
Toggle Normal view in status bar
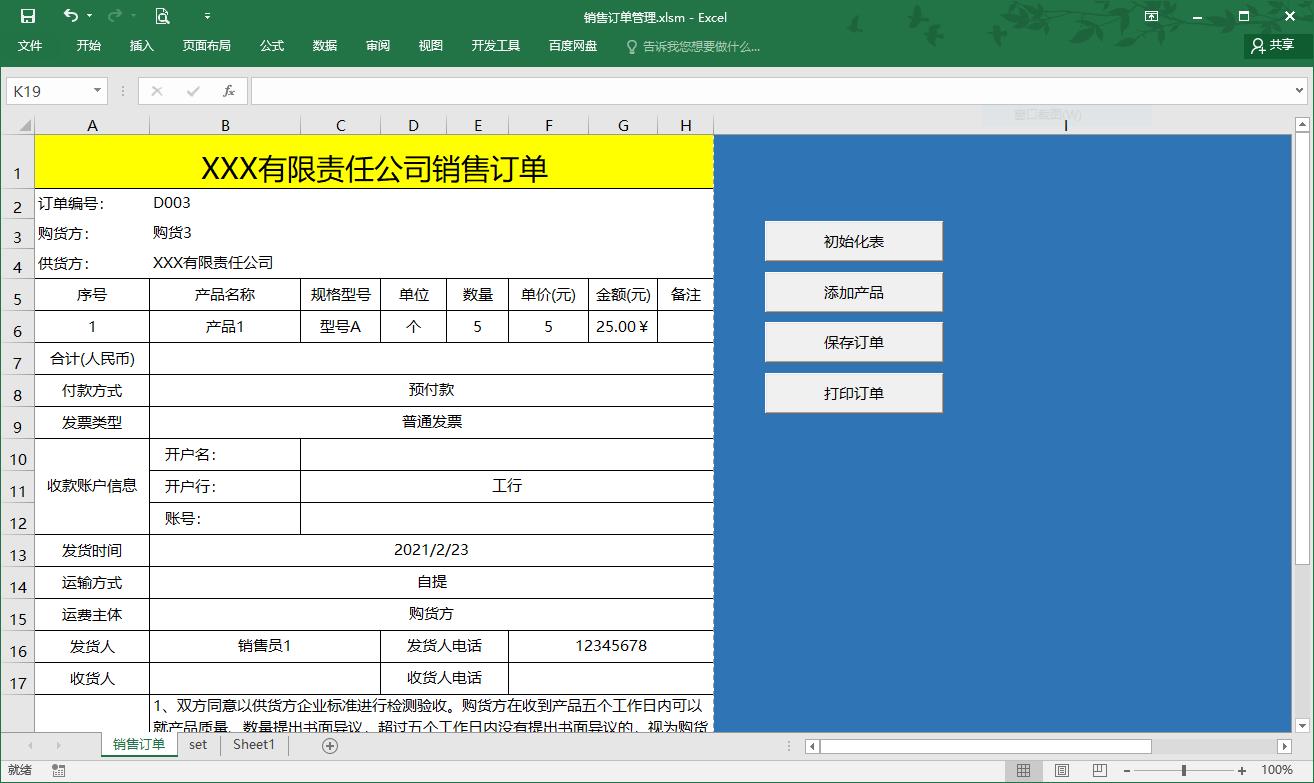[x=1025, y=770]
